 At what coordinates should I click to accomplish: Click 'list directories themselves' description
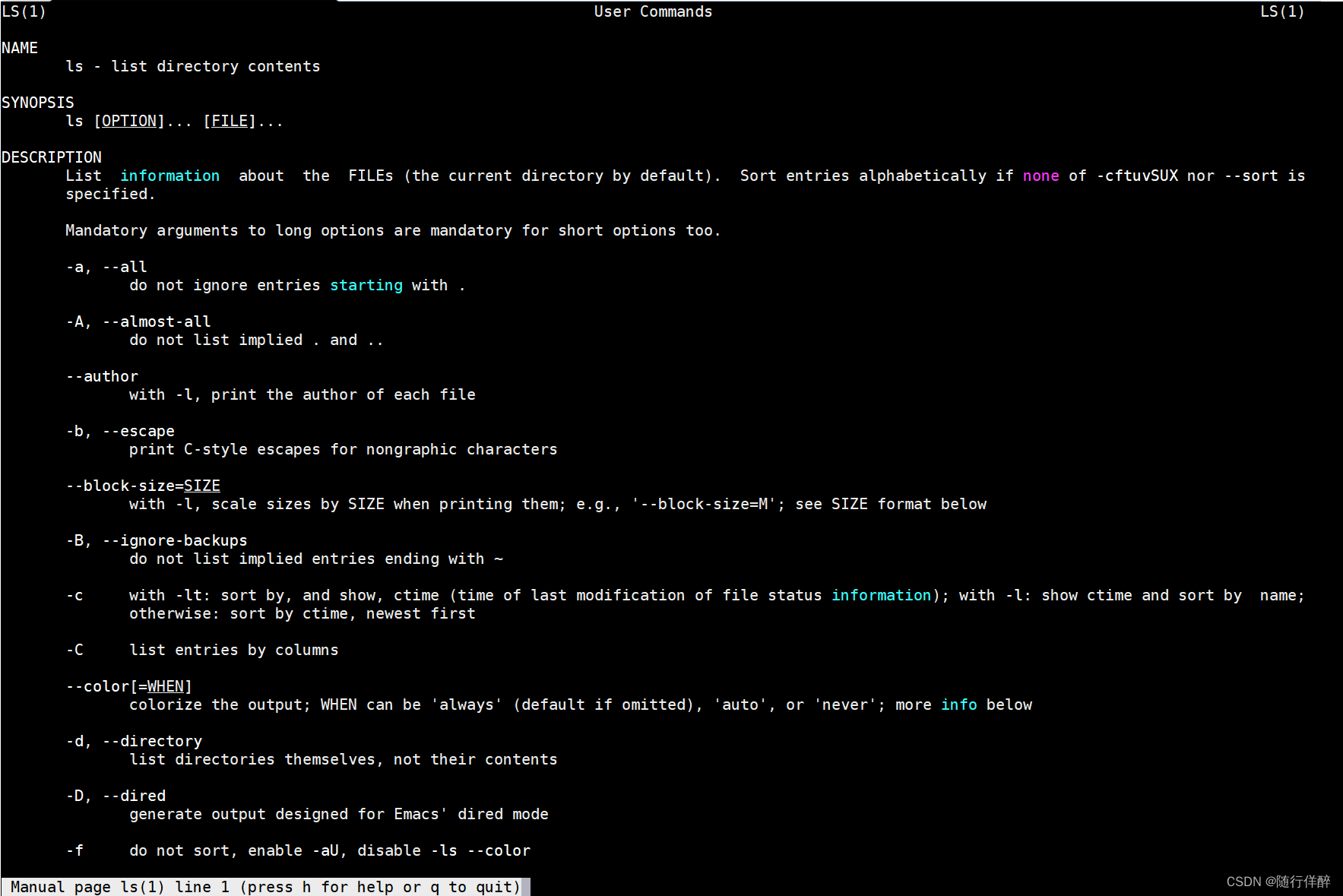[x=344, y=759]
